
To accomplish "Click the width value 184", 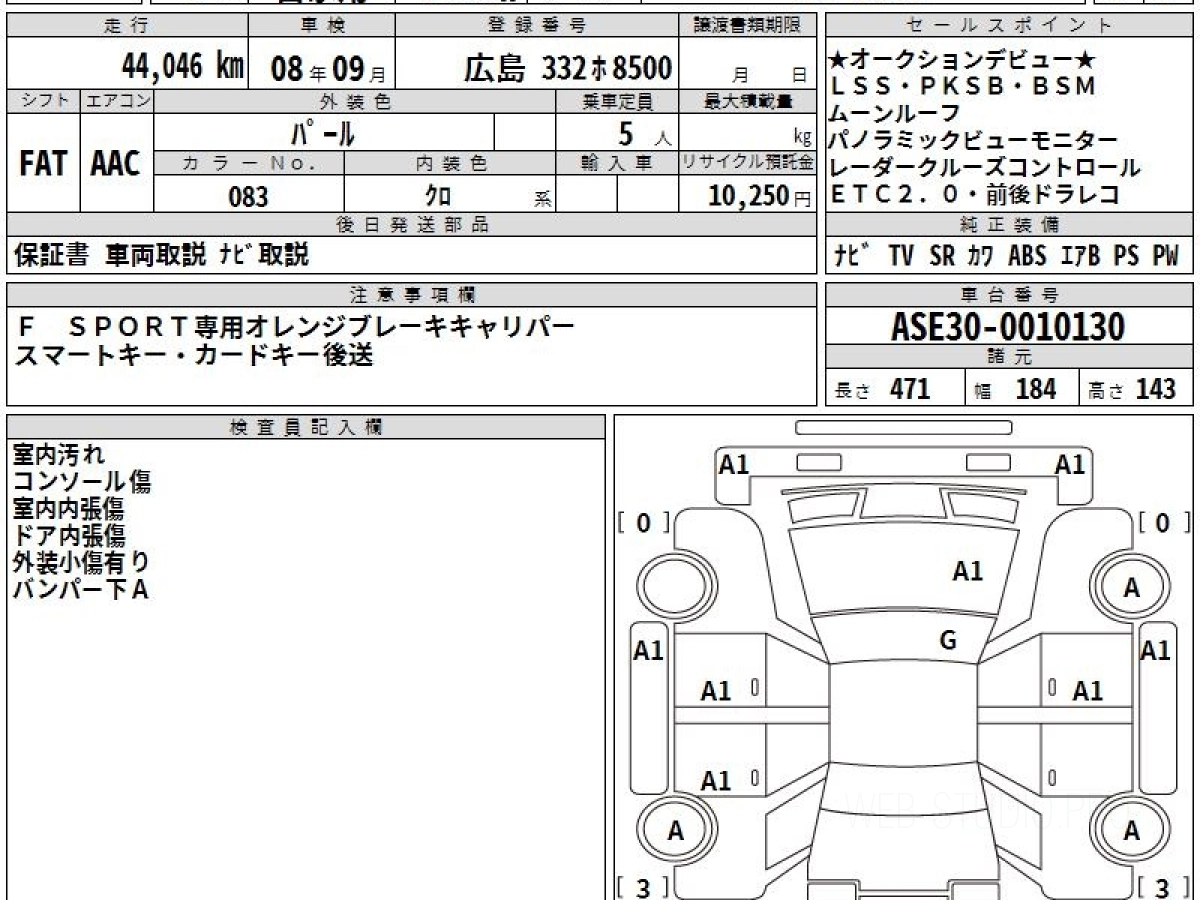I will 1035,389.
